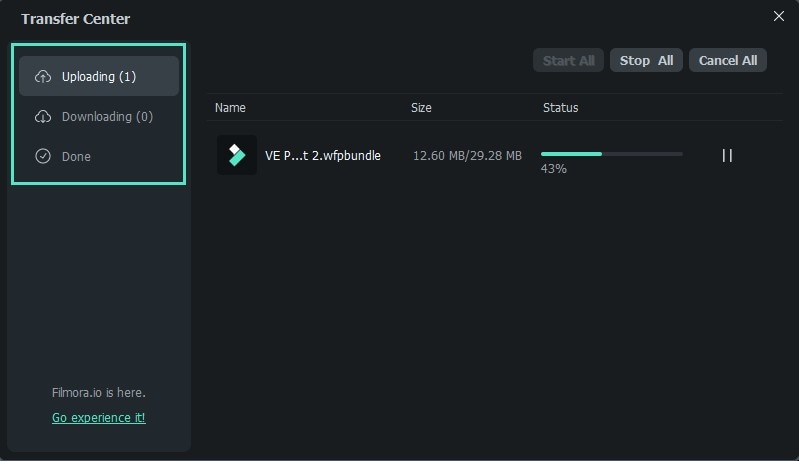
Task: Pause the VE P...t 2.wfpbundle upload
Action: 727,155
